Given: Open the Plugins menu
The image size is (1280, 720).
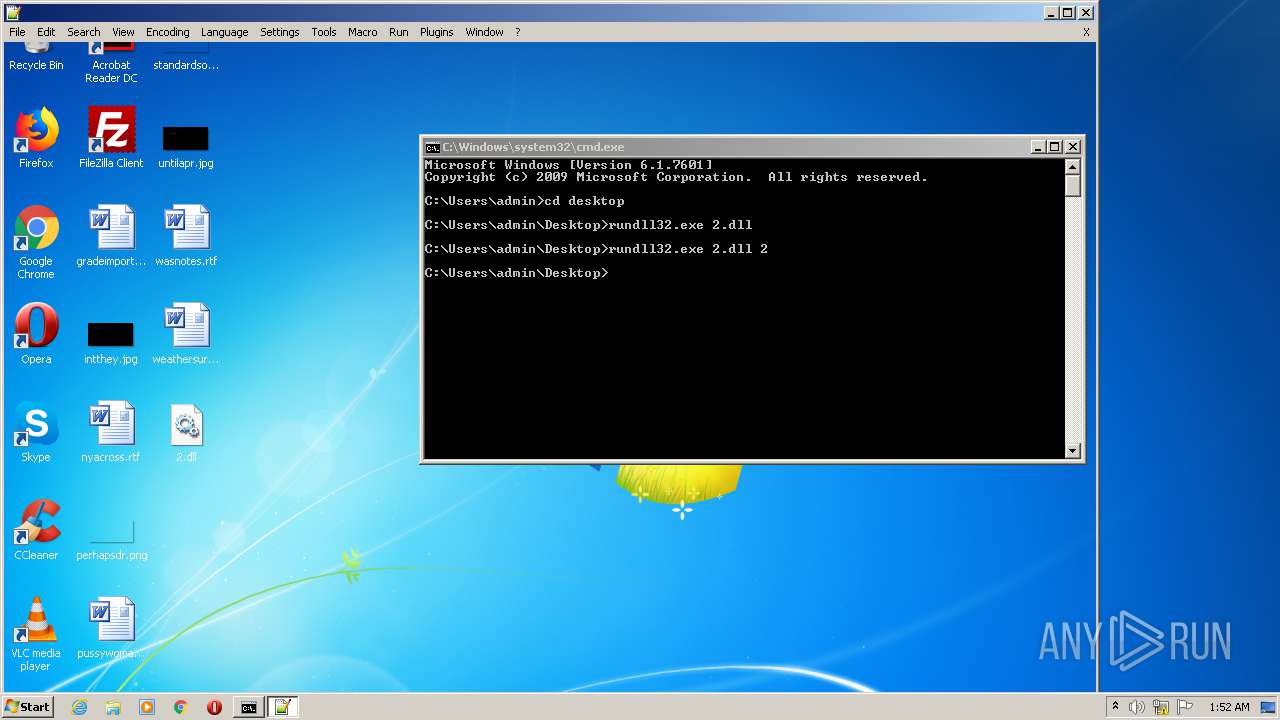Looking at the screenshot, I should [436, 32].
